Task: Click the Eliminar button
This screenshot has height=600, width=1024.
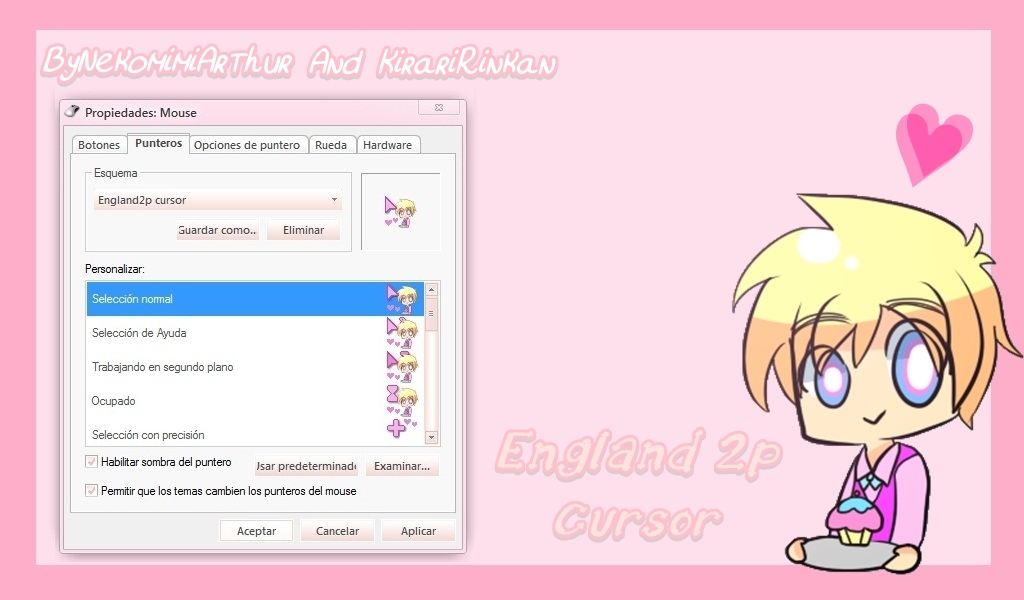Action: pyautogui.click(x=303, y=230)
